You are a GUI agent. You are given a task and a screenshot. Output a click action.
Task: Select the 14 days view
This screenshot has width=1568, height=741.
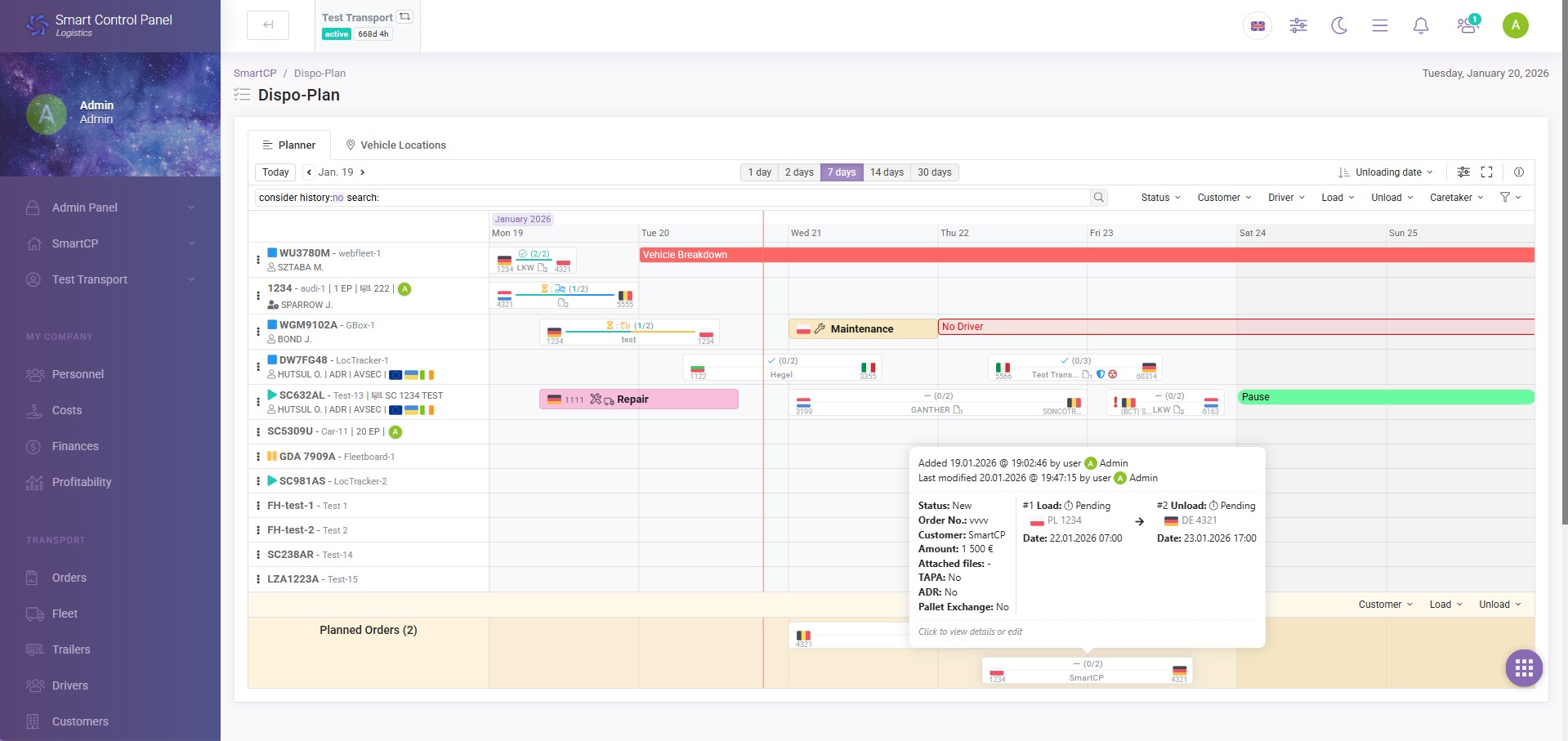point(887,172)
